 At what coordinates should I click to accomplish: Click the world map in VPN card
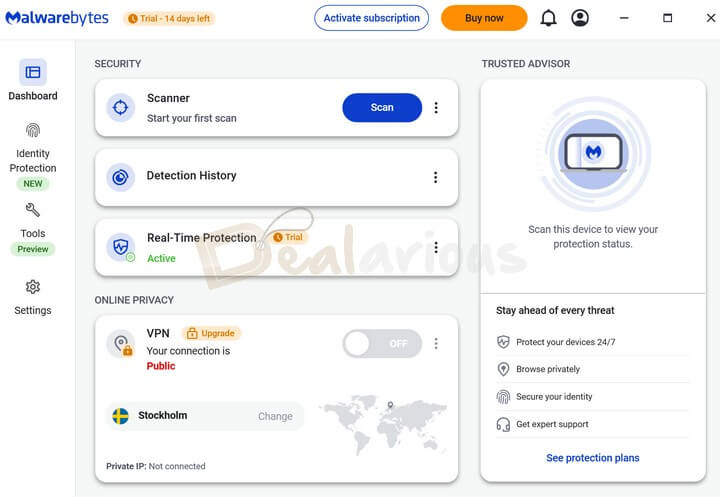384,424
